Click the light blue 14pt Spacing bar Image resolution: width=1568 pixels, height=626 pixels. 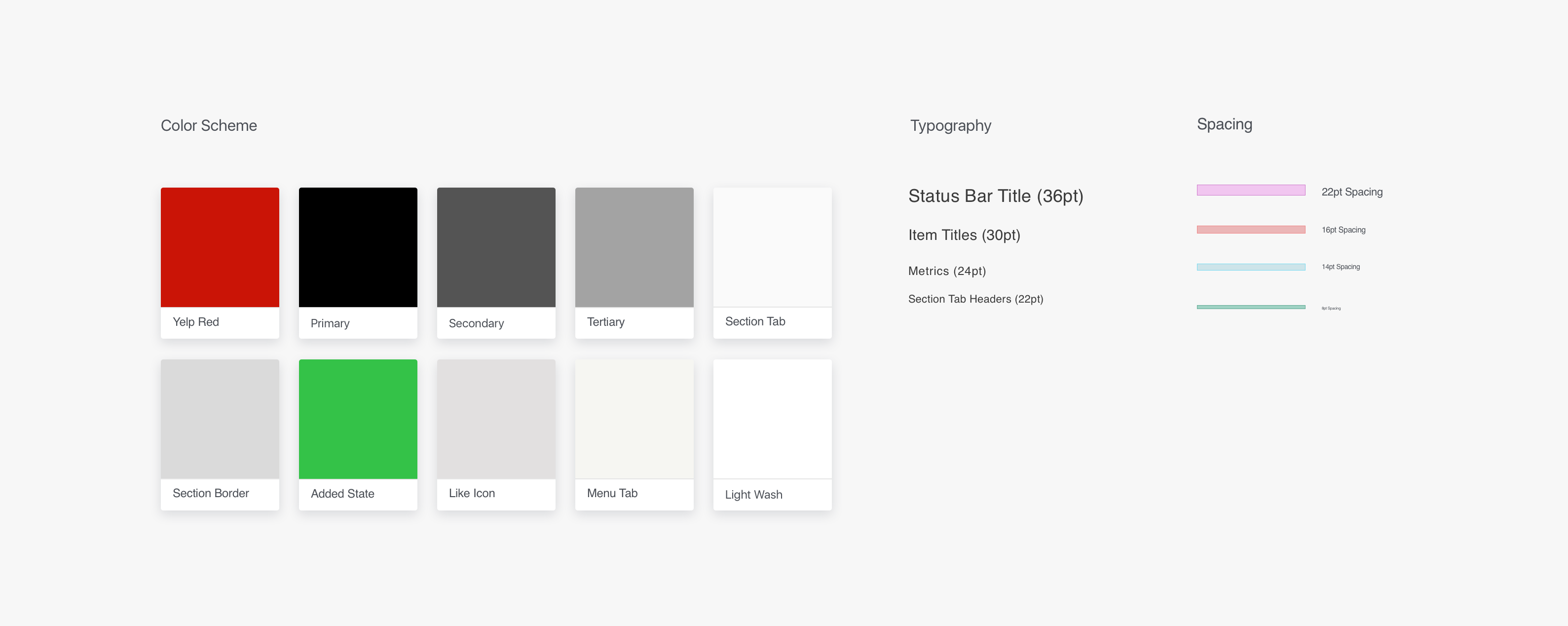1250,267
